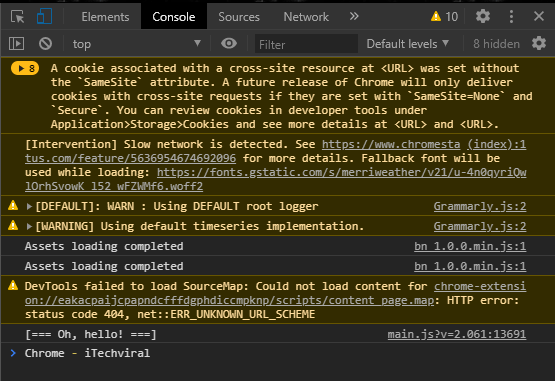The width and height of the screenshot is (555, 381).
Task: Select the '[=== Oh, hello! ===]' log text
Action: 91,334
